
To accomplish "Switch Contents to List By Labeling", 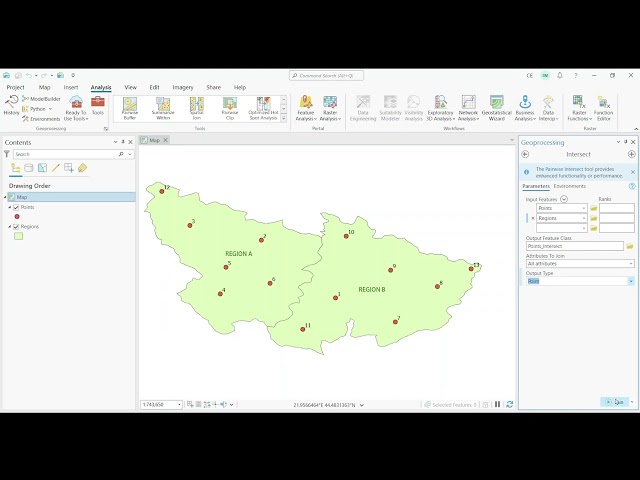I will point(82,168).
